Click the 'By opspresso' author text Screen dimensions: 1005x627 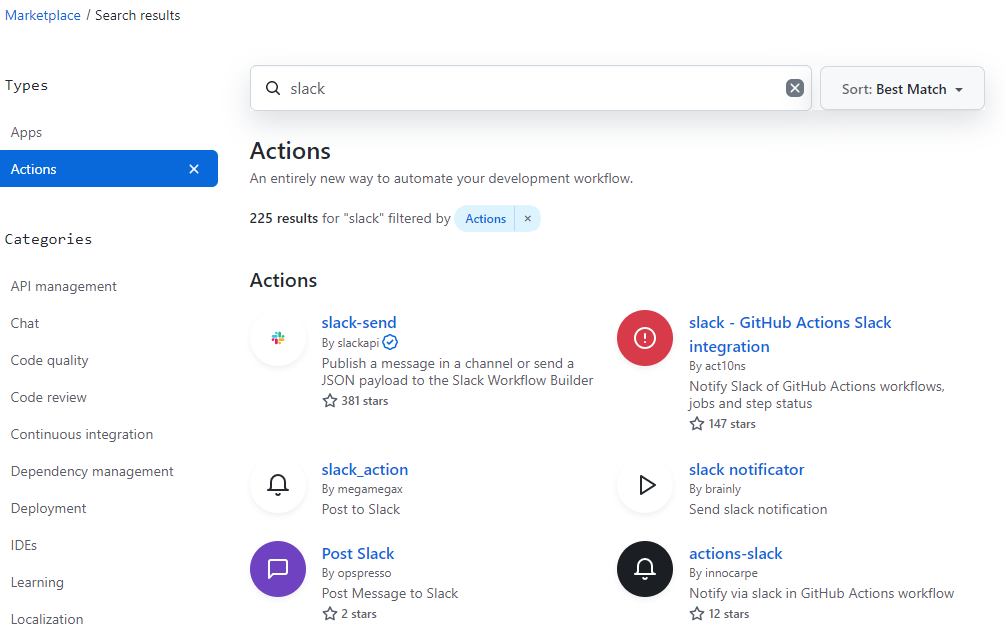tap(356, 573)
